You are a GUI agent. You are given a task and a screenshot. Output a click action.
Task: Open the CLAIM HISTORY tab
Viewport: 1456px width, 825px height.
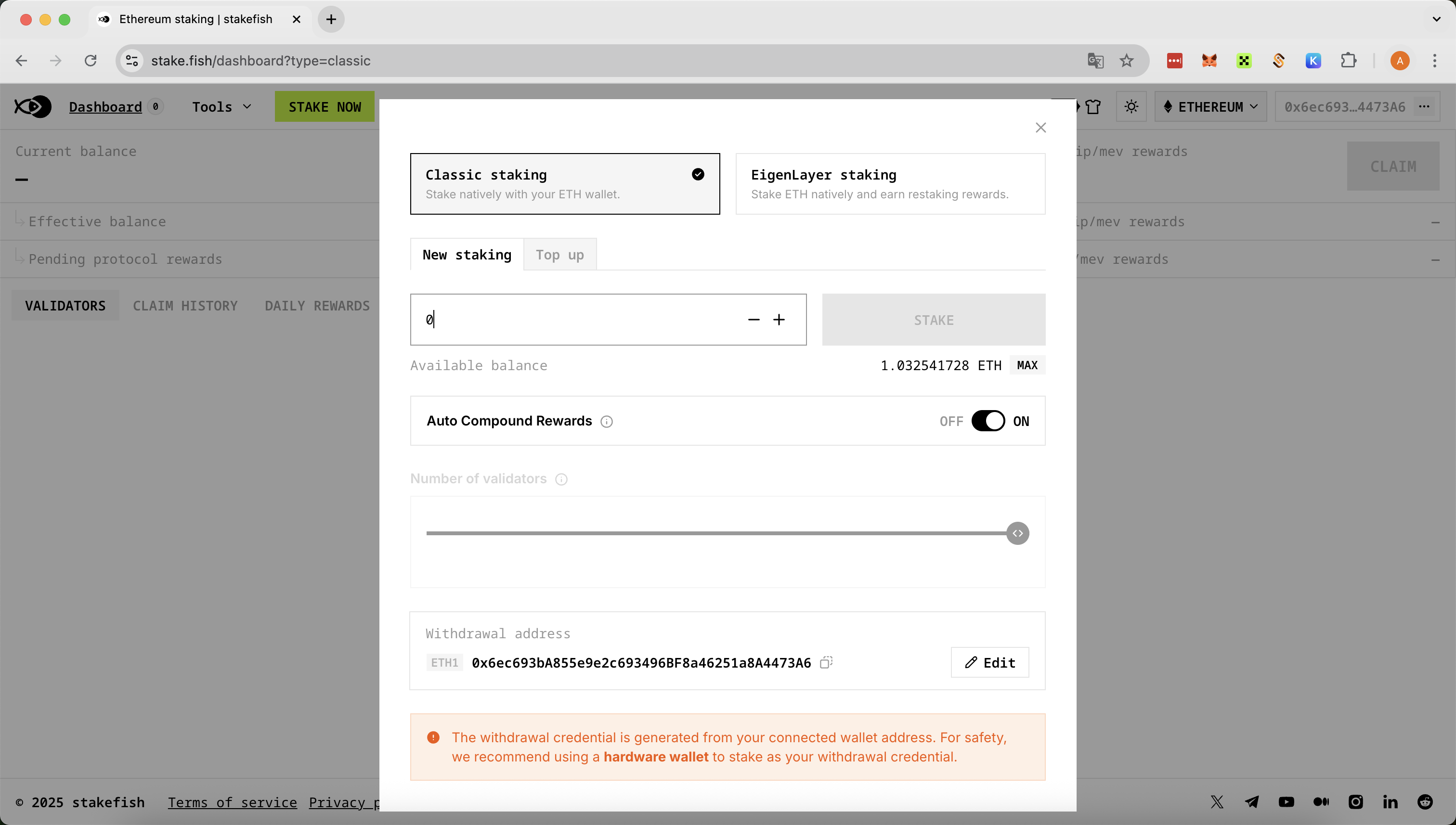coord(185,306)
